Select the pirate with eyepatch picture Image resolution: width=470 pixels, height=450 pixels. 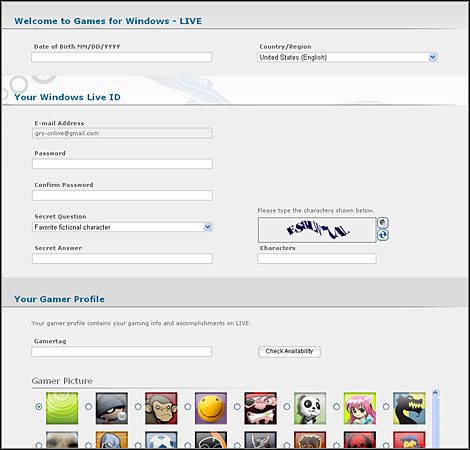(x=260, y=408)
